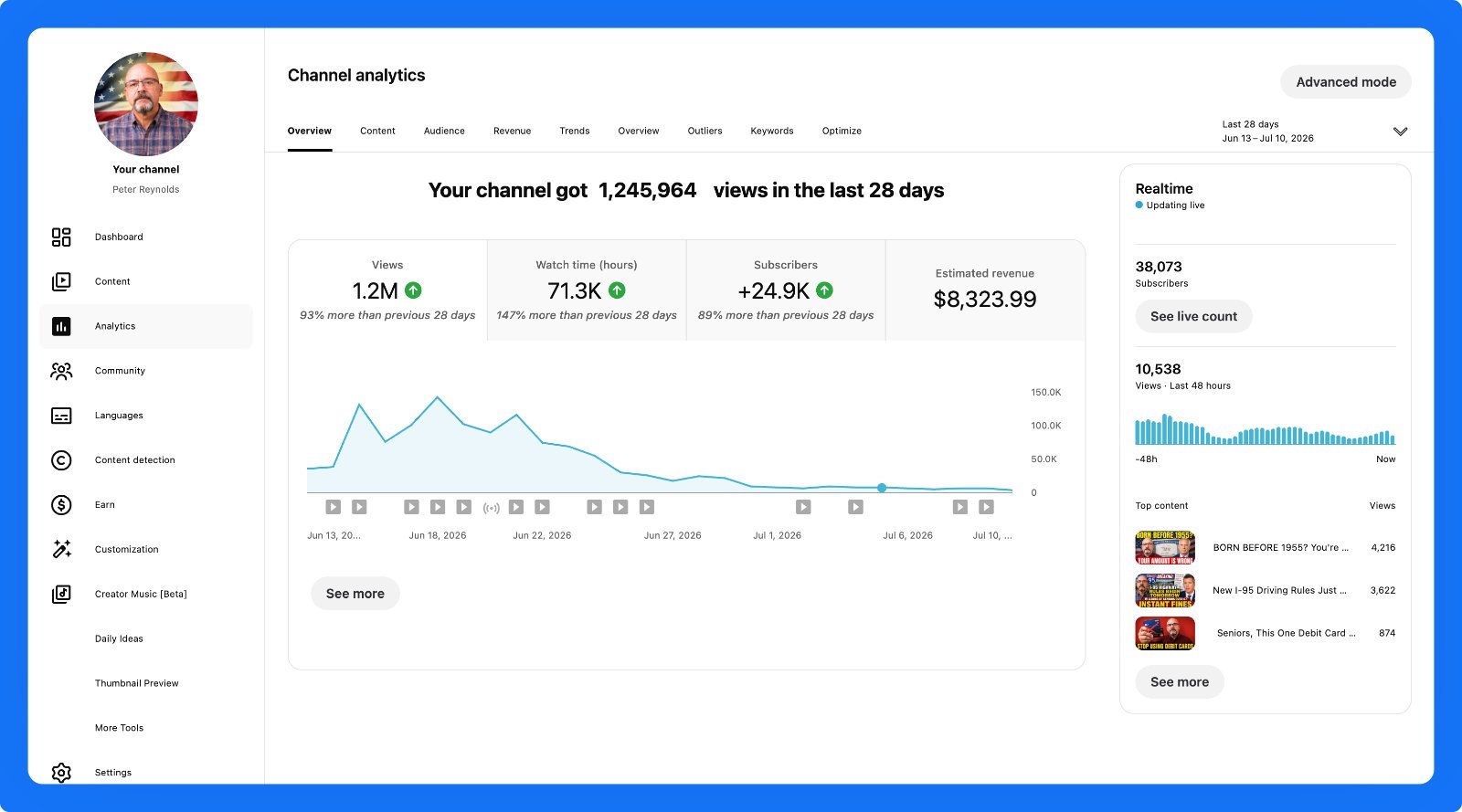1462x812 pixels.
Task: Click the 1,245,964 views headline number
Action: (647, 190)
